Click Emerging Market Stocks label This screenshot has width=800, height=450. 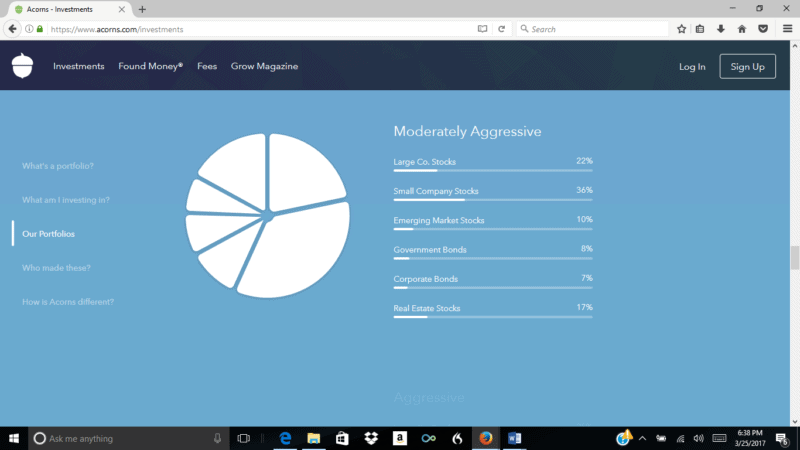tap(439, 220)
